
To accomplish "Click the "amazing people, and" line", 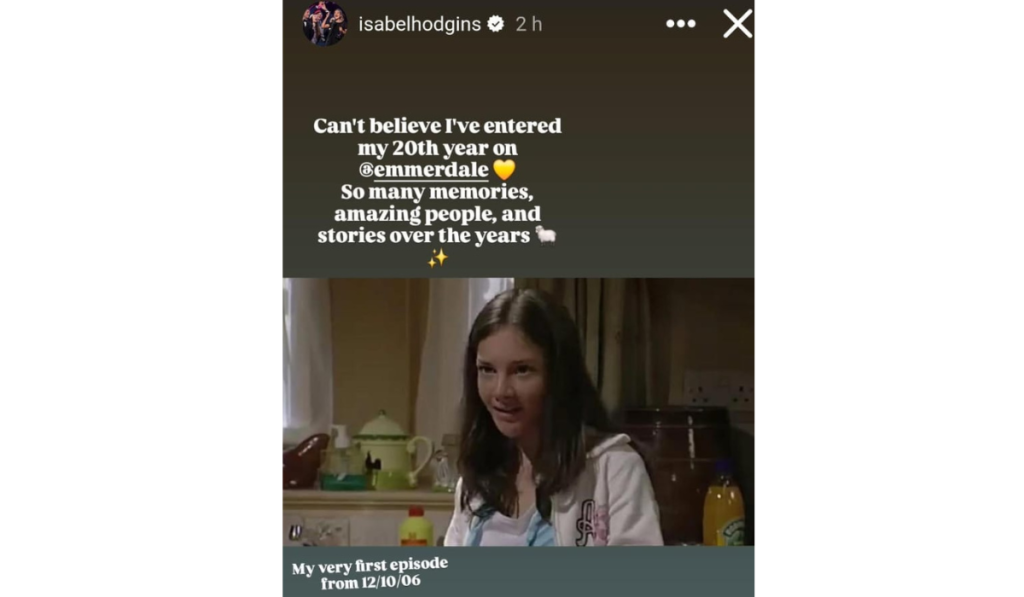I will (x=437, y=214).
